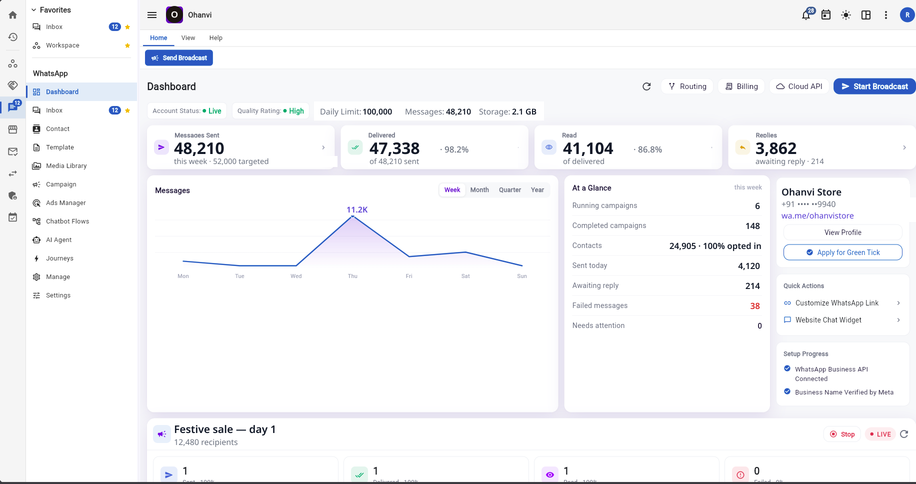Unstar Workspace in the Favorites list
The height and width of the screenshot is (484, 916).
[x=127, y=46]
